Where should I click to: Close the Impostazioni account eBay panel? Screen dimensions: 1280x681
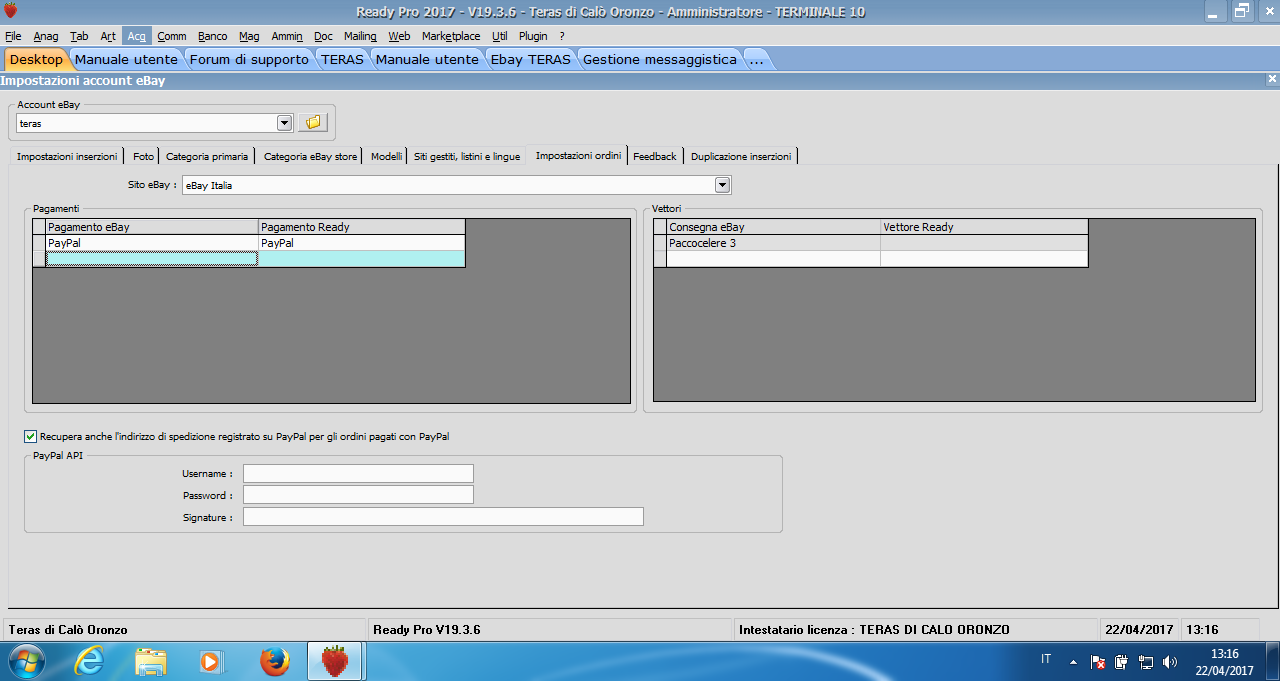(1272, 79)
